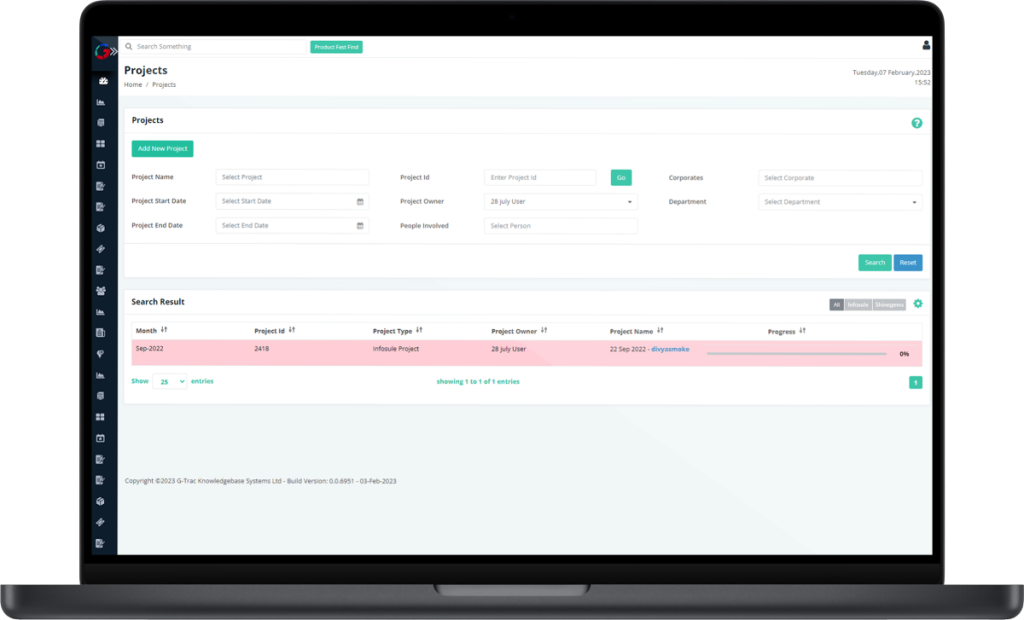The width and height of the screenshot is (1024, 620).
Task: Click the dashboard icon atop the sidebar
Action: click(102, 81)
